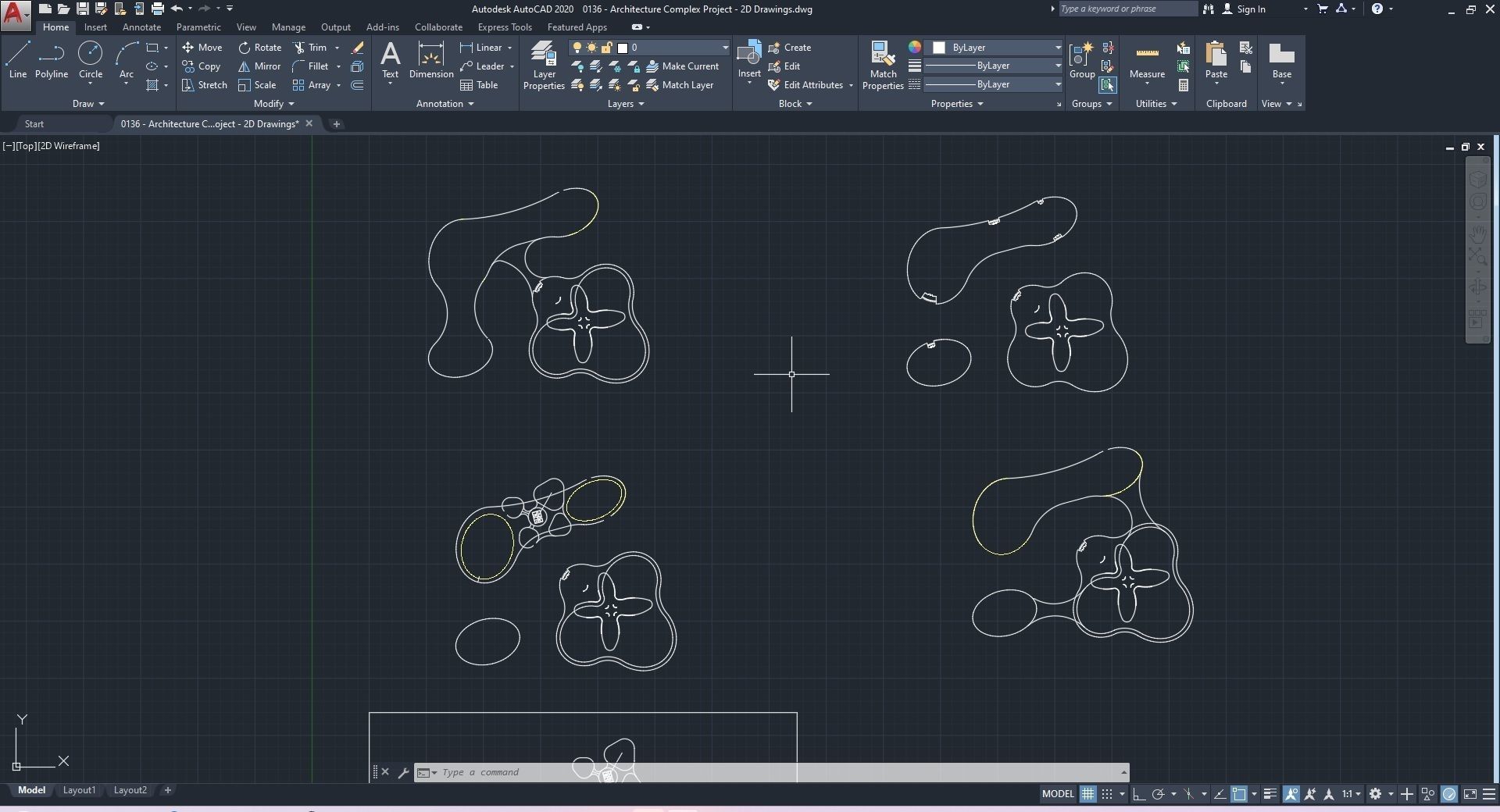This screenshot has width=1500, height=812.
Task: Choose the Move command
Action: coord(202,48)
